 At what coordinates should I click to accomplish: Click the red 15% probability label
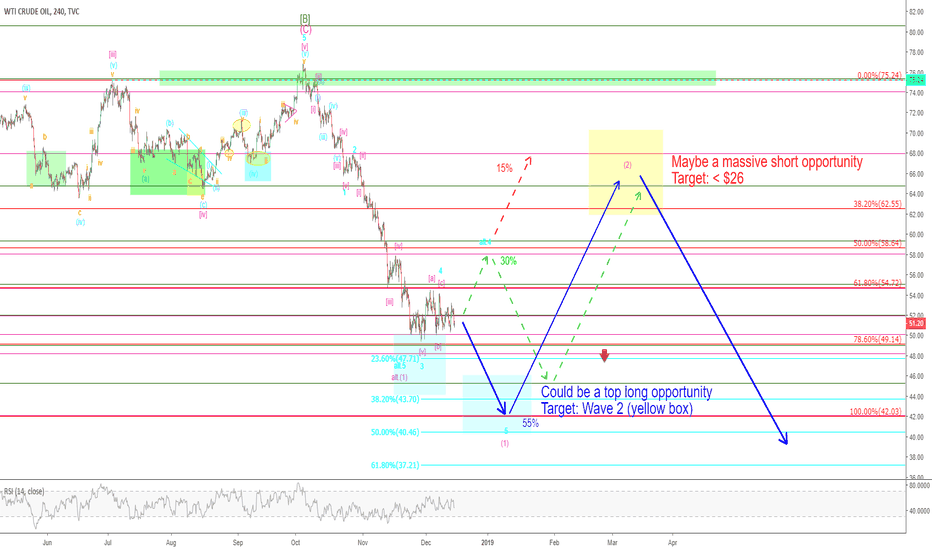[505, 168]
